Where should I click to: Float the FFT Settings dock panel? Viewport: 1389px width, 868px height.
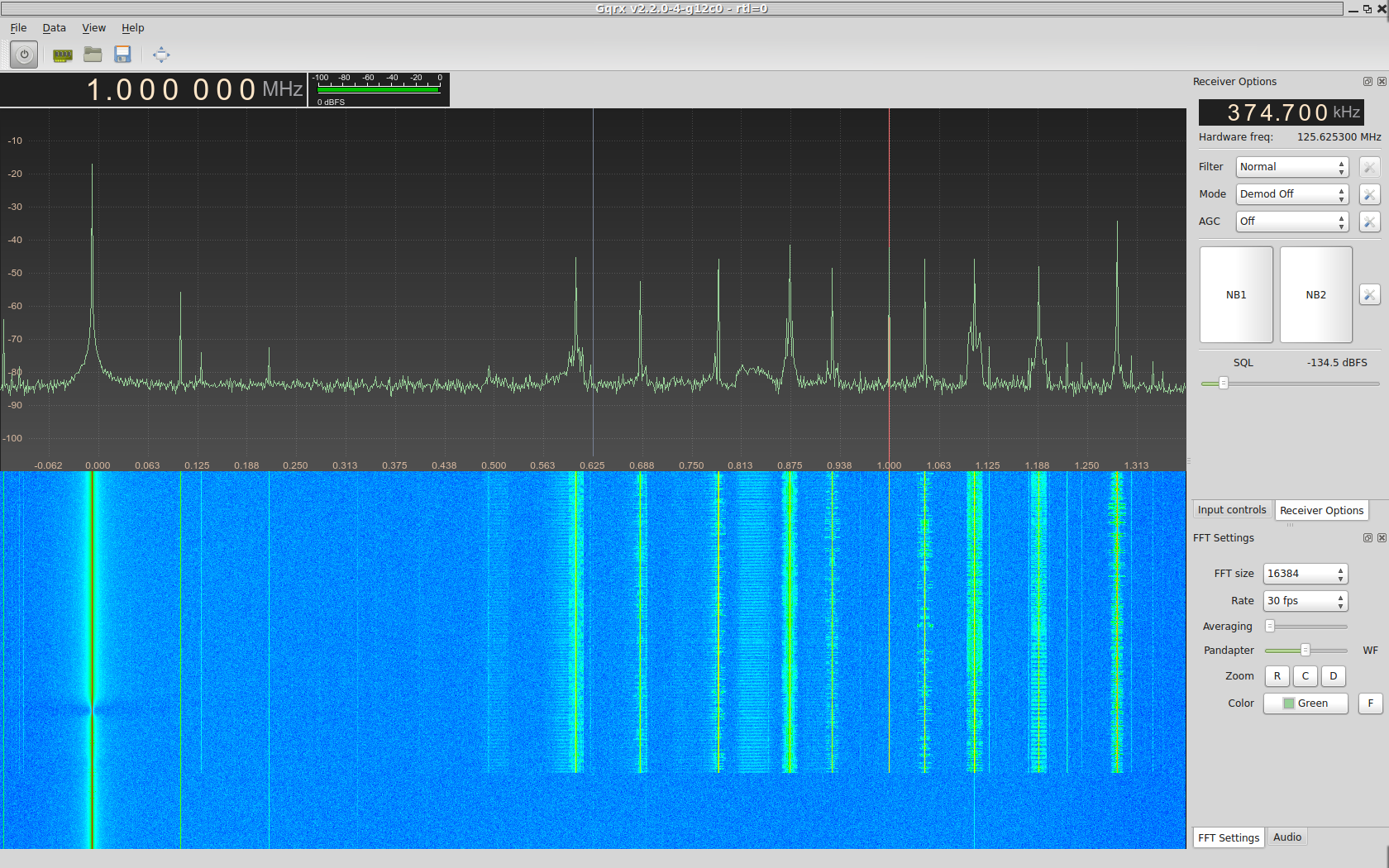[x=1368, y=538]
